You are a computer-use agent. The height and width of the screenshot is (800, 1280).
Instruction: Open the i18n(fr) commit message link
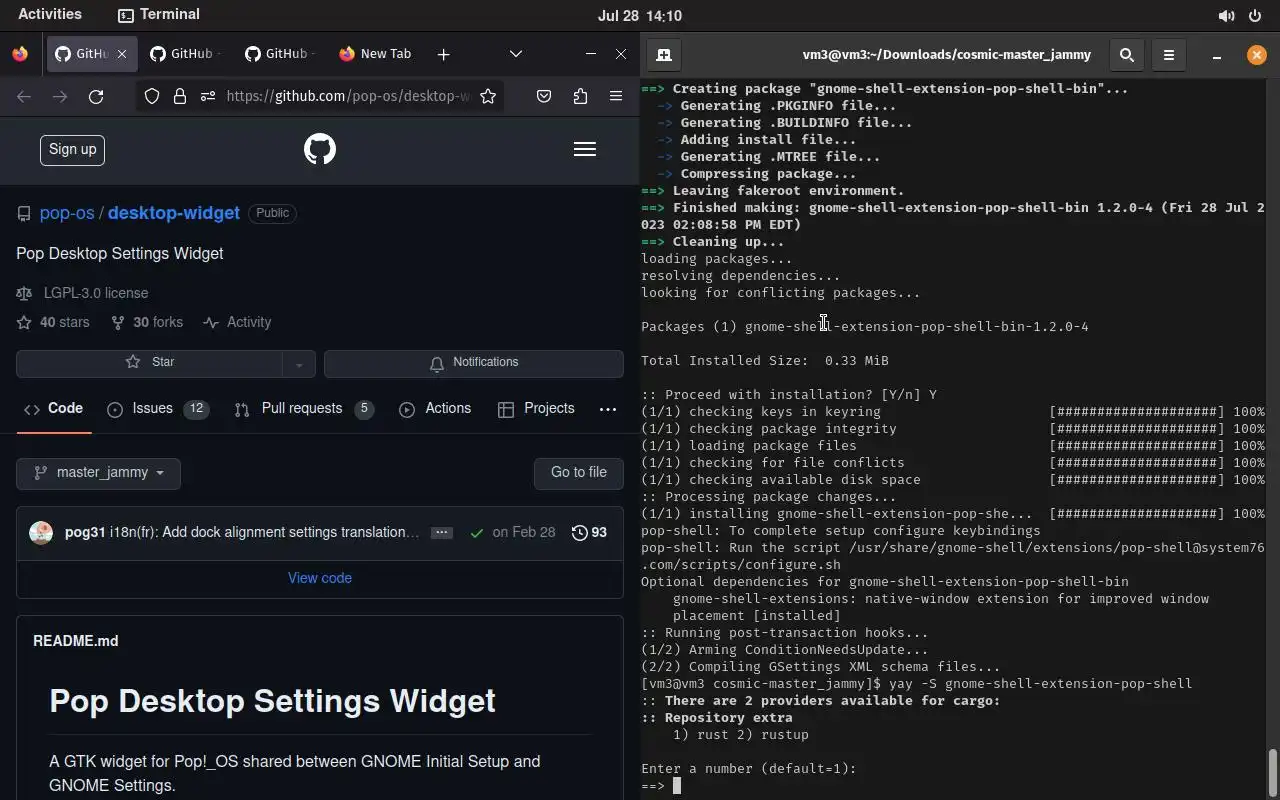coord(265,533)
